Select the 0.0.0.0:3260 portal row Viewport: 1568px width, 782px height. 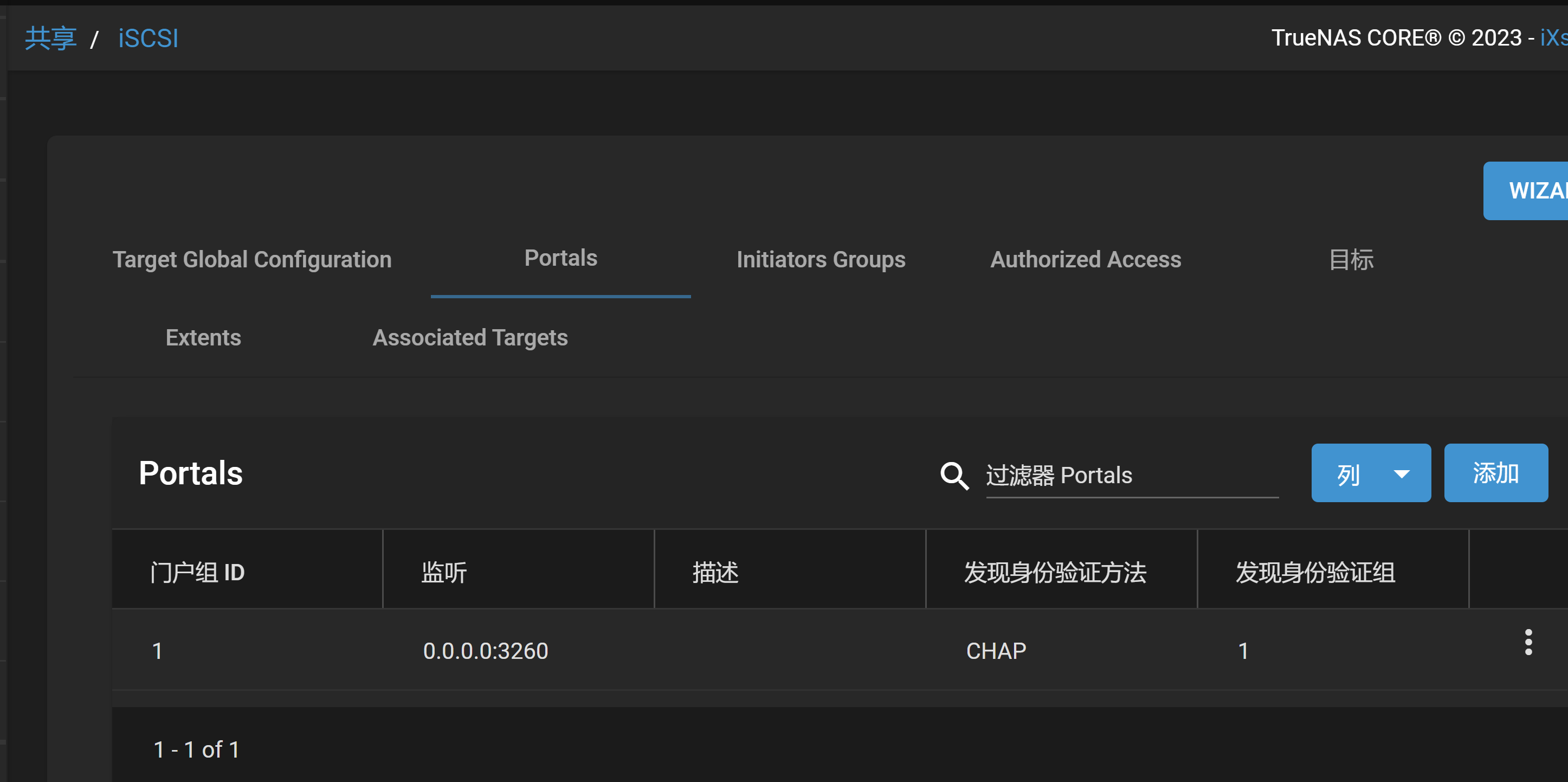[840, 650]
